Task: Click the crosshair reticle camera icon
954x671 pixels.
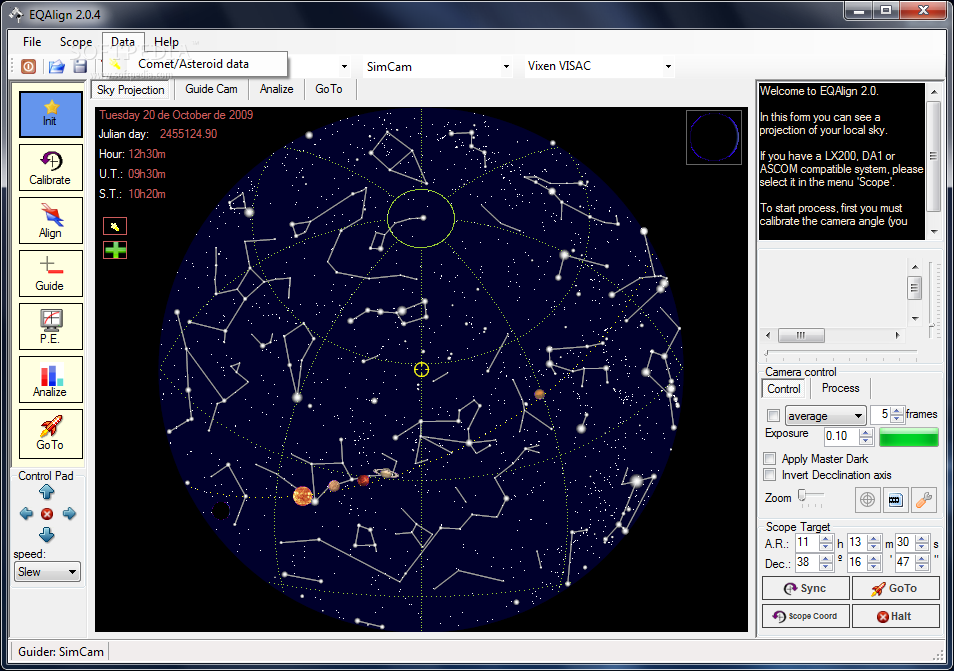Action: [x=867, y=500]
